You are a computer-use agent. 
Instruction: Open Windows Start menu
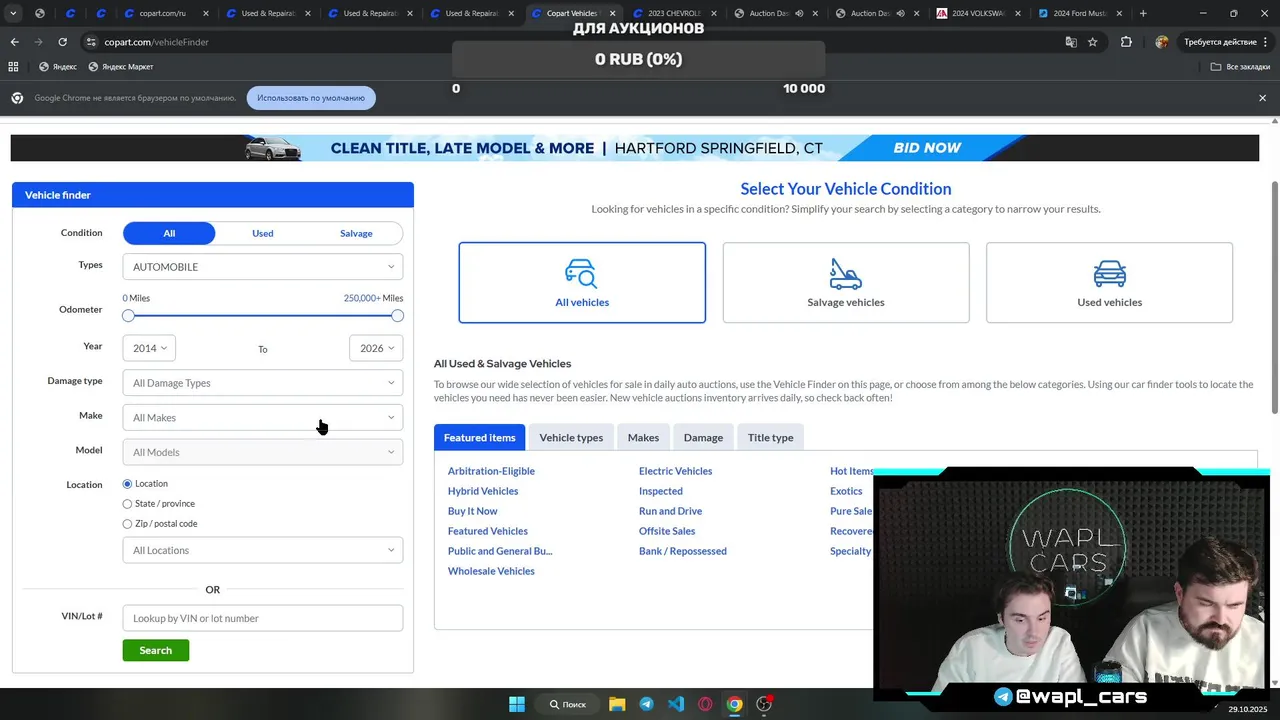click(x=517, y=704)
